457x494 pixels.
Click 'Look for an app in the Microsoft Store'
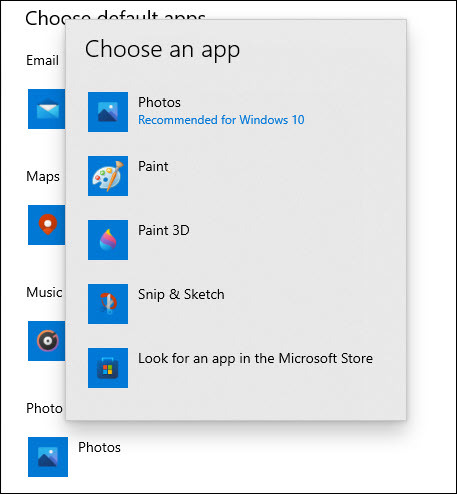(x=256, y=359)
